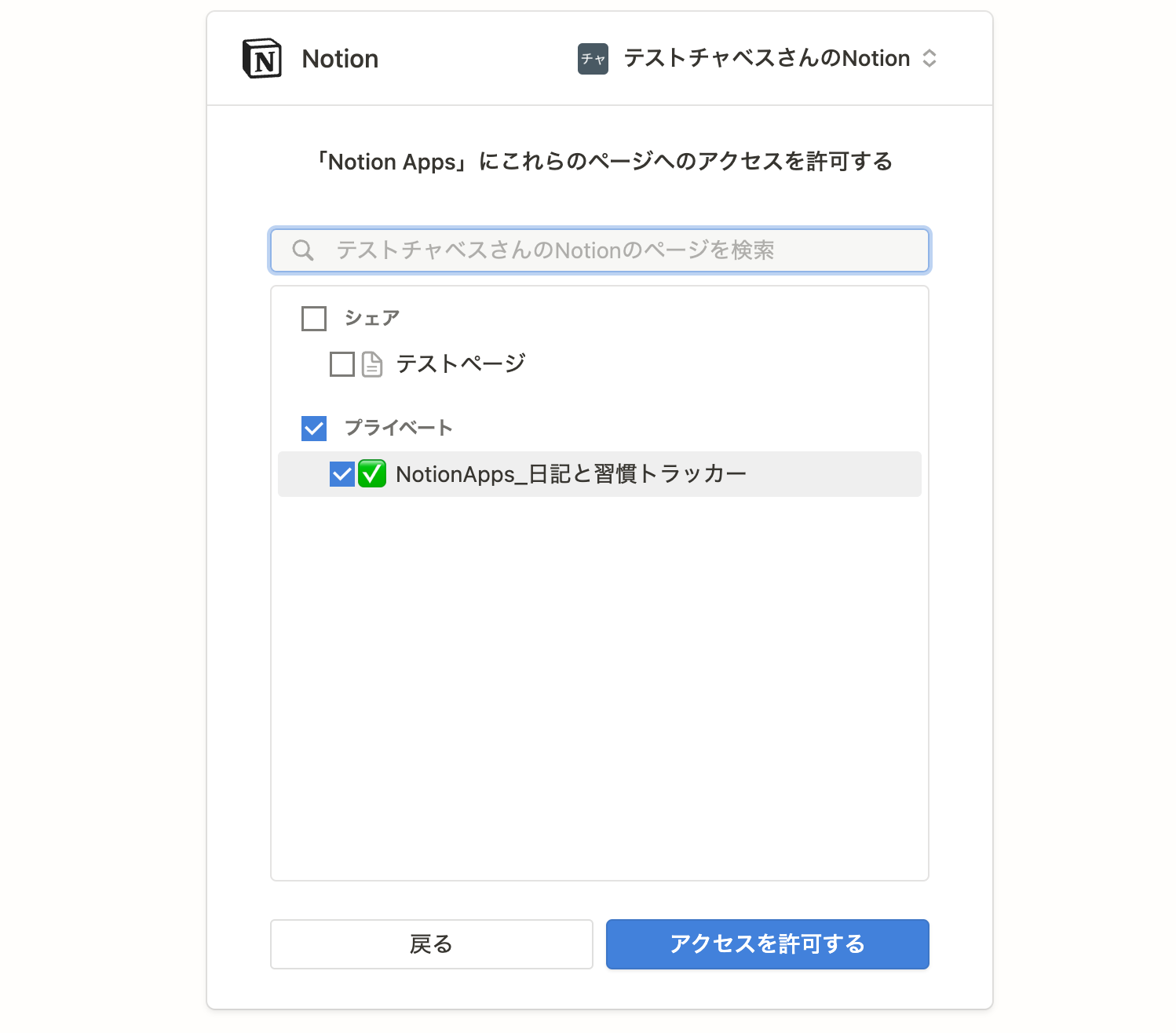This screenshot has height=1033, width=1176.
Task: Click the シェア section label
Action: point(372,319)
